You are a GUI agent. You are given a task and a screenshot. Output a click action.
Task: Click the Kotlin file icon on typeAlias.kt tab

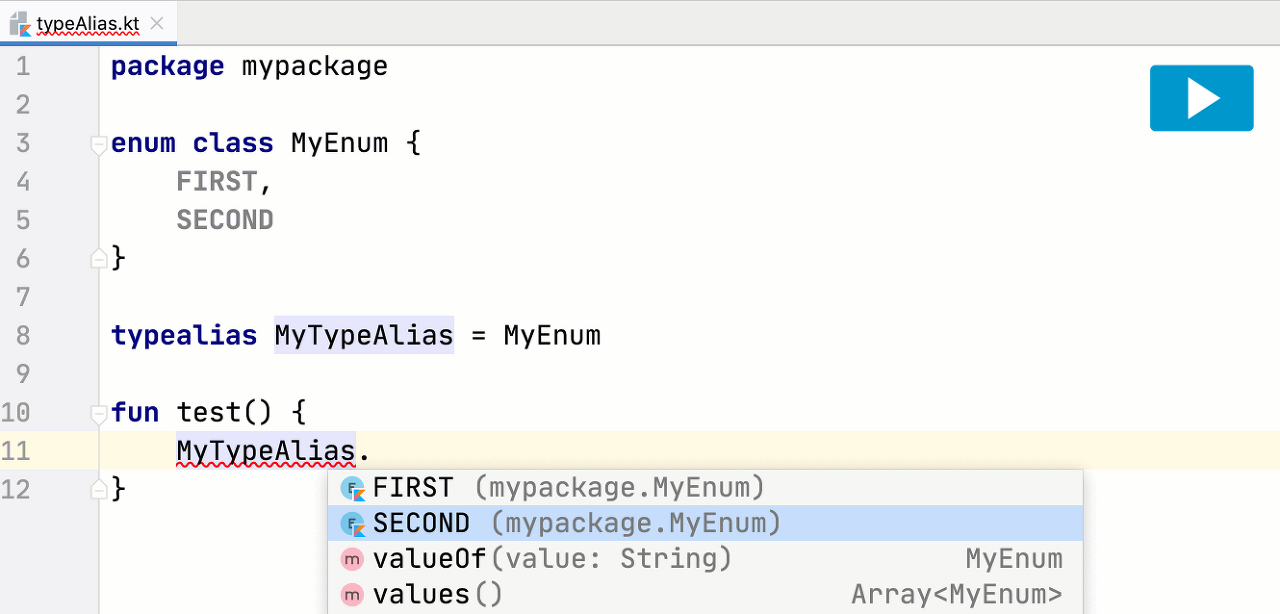tap(18, 23)
